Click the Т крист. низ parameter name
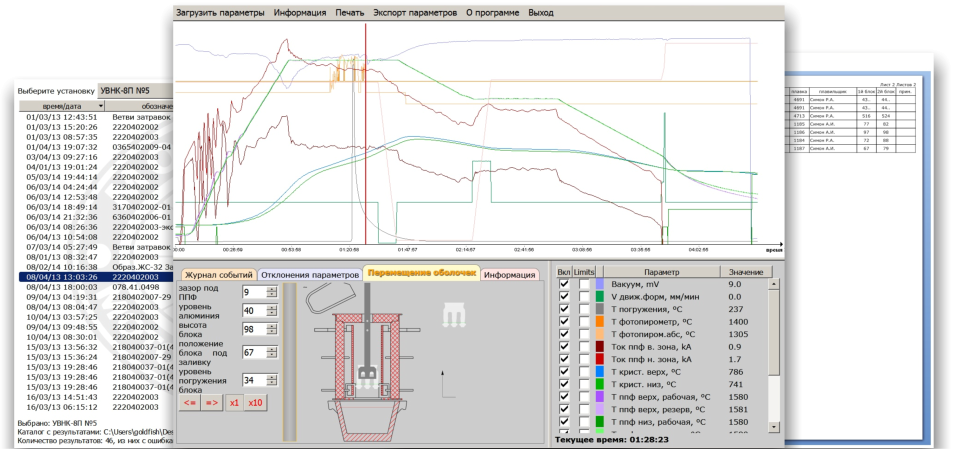 [x=646, y=385]
